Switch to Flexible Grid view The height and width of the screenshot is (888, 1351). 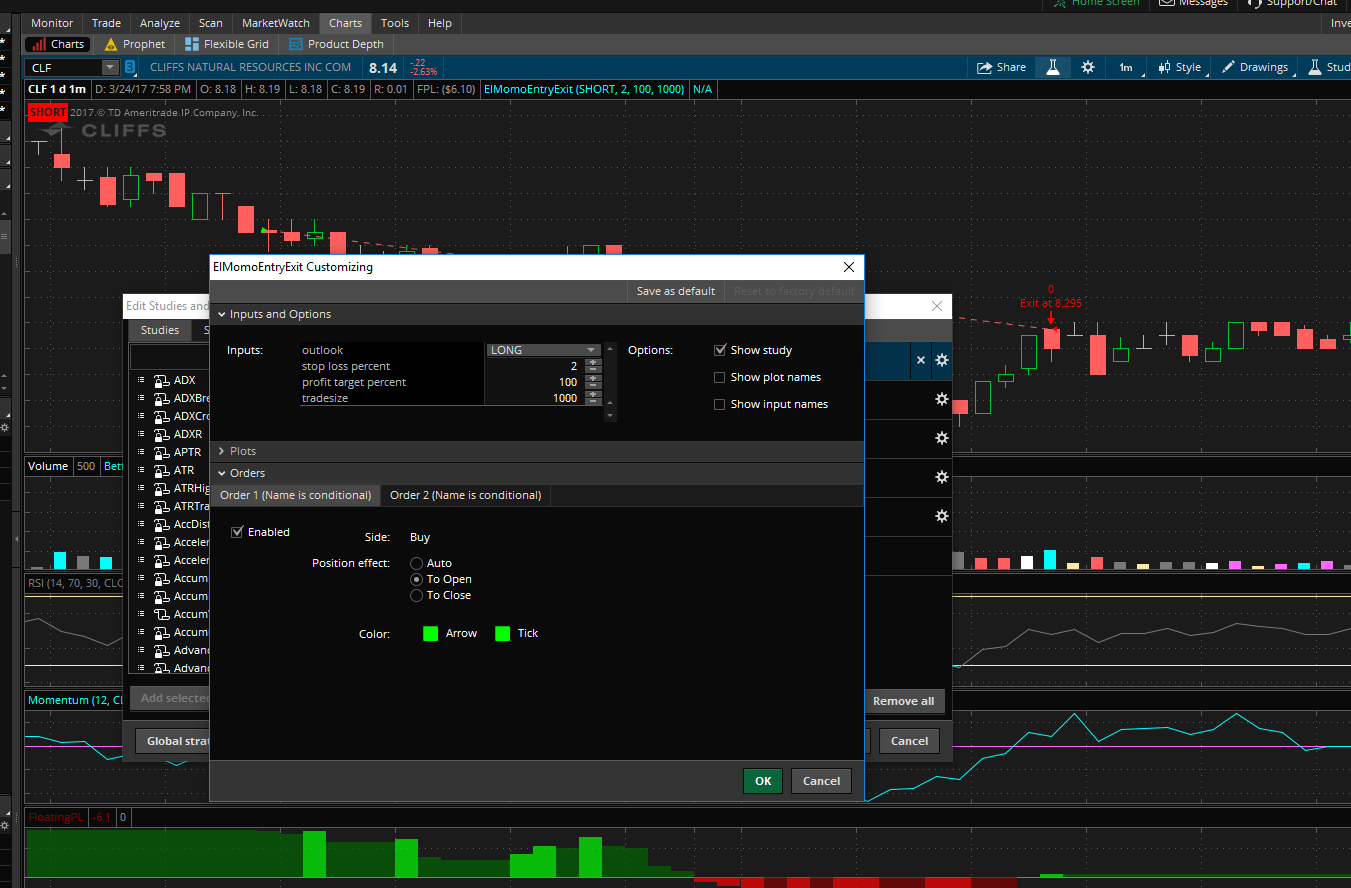coord(228,44)
